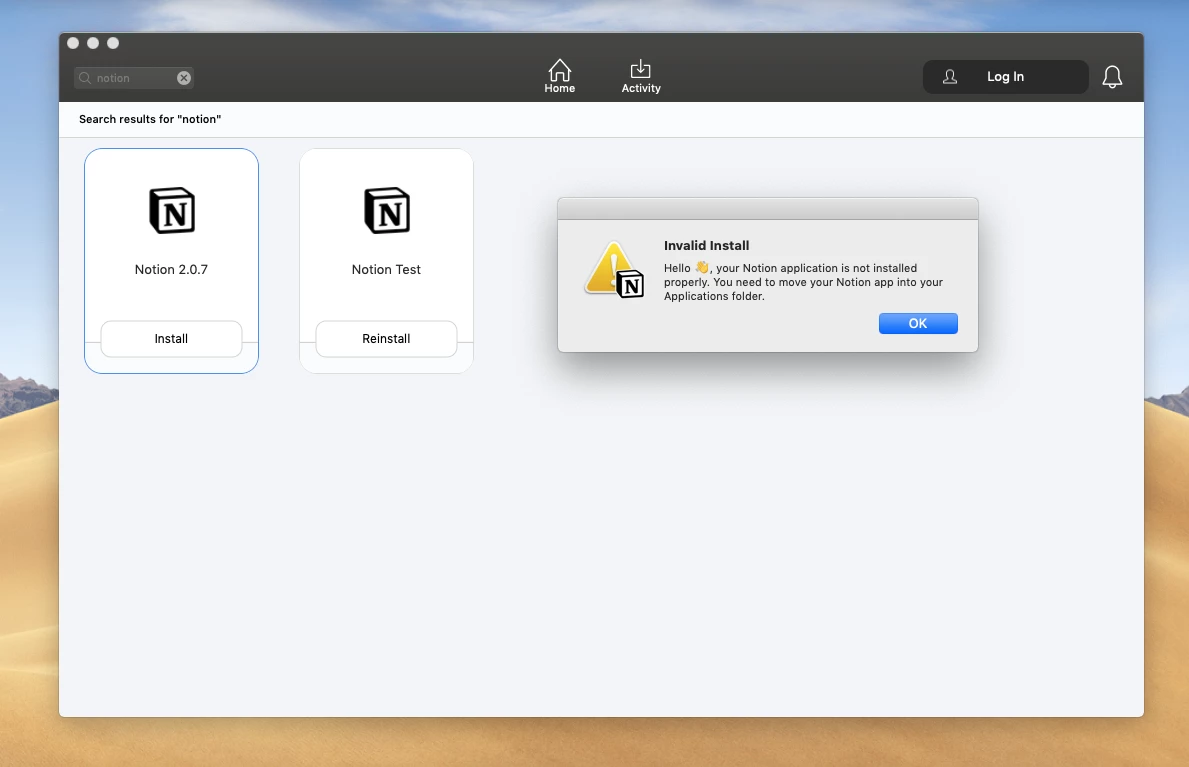Click the Notion Test app icon

click(x=387, y=210)
